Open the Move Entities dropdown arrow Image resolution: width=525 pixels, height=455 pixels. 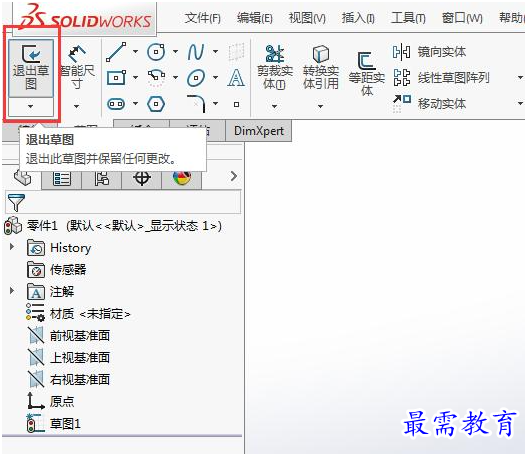click(x=520, y=103)
